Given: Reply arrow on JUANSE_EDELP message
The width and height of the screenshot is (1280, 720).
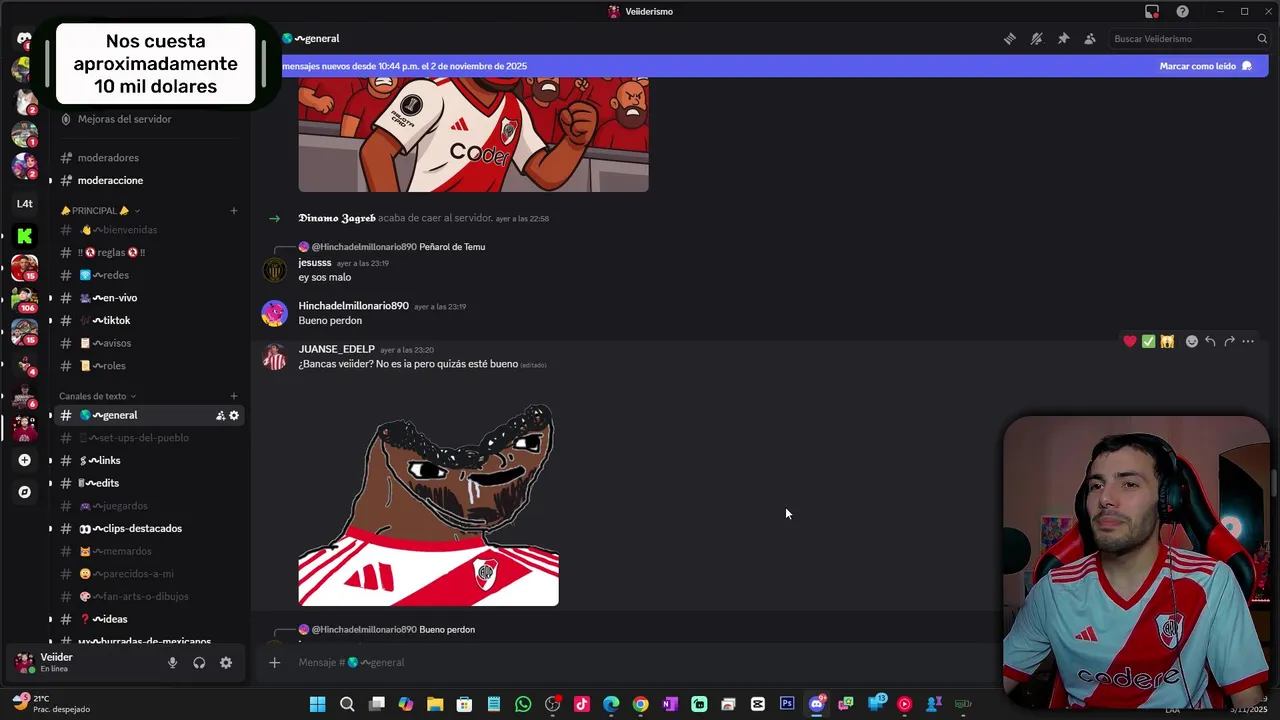Looking at the screenshot, I should tap(1210, 342).
